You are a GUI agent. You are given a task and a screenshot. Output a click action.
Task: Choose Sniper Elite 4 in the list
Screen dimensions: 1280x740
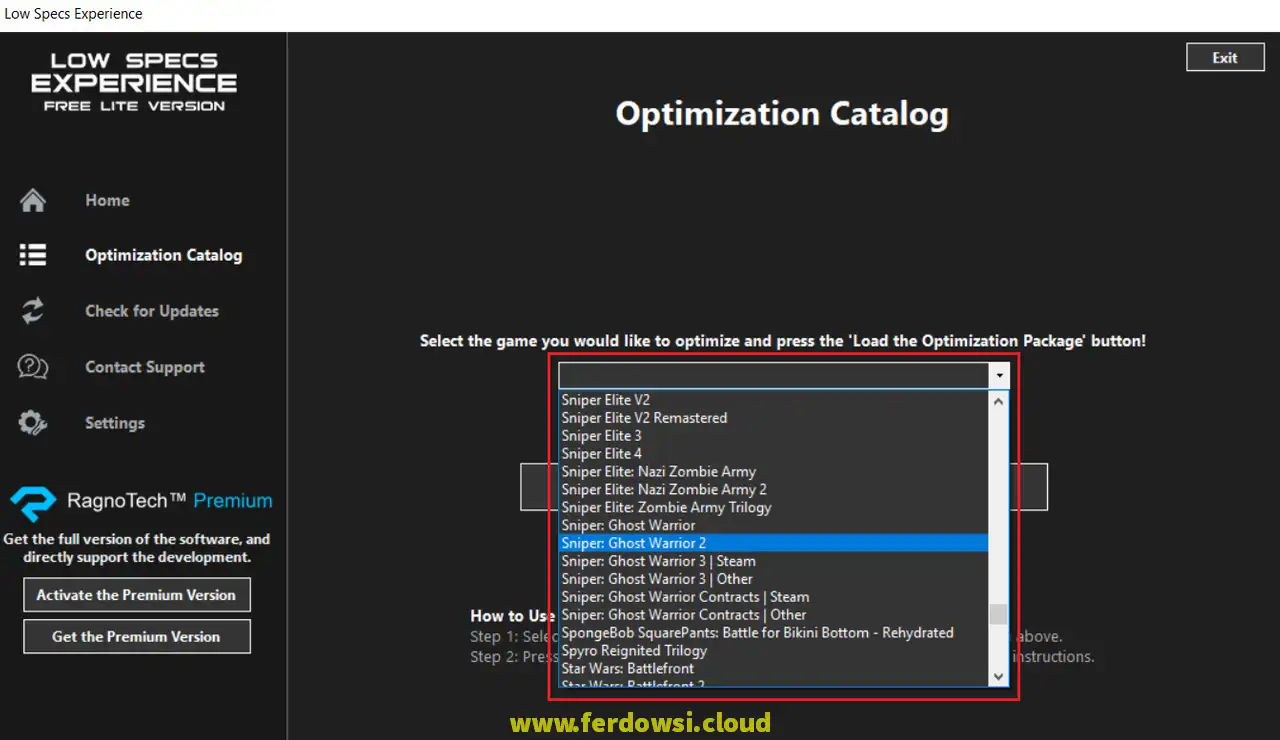(x=773, y=454)
